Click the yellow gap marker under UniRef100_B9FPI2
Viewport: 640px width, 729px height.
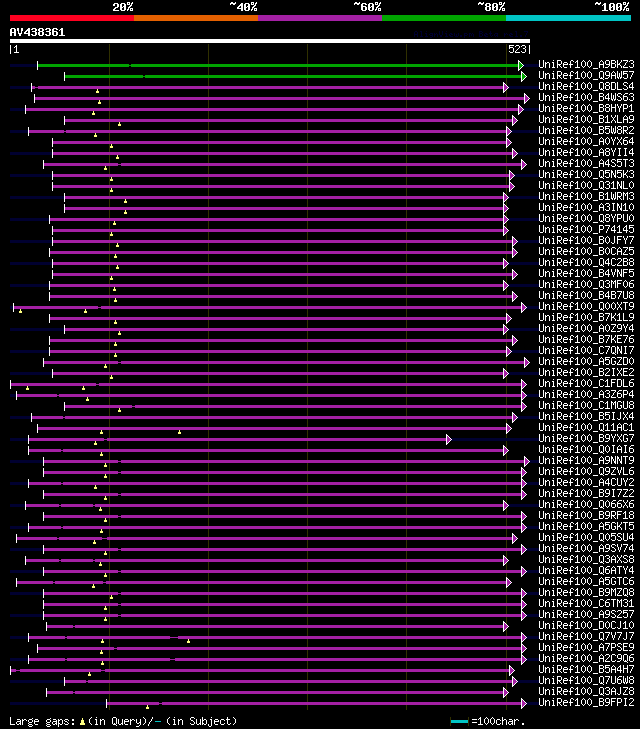147,707
